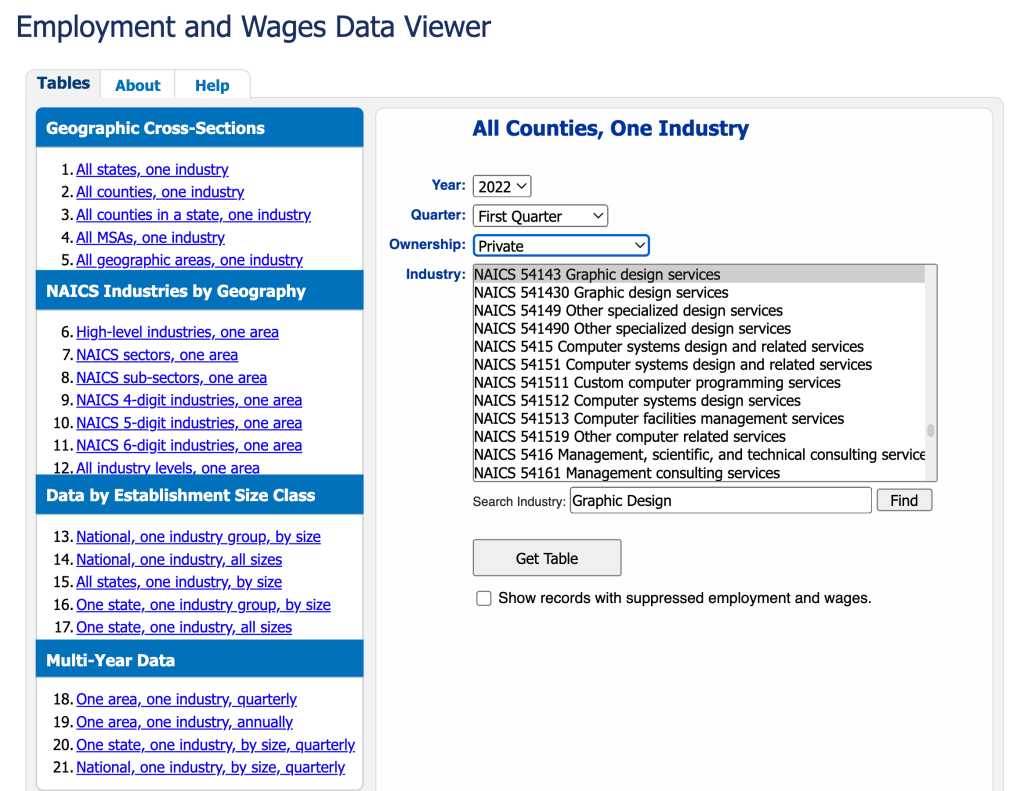The width and height of the screenshot is (1024, 791).
Task: Click the Search Industry text field
Action: coord(720,501)
